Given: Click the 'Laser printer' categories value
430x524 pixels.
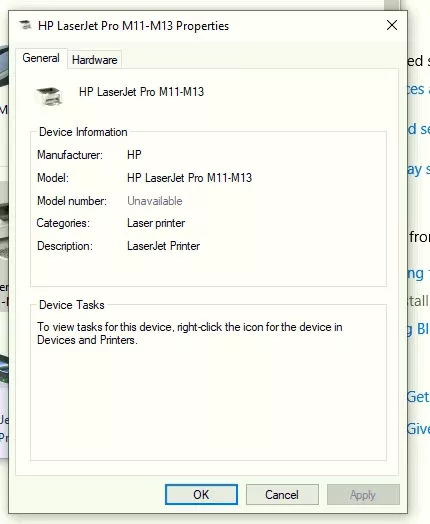Looking at the screenshot, I should click(156, 223).
